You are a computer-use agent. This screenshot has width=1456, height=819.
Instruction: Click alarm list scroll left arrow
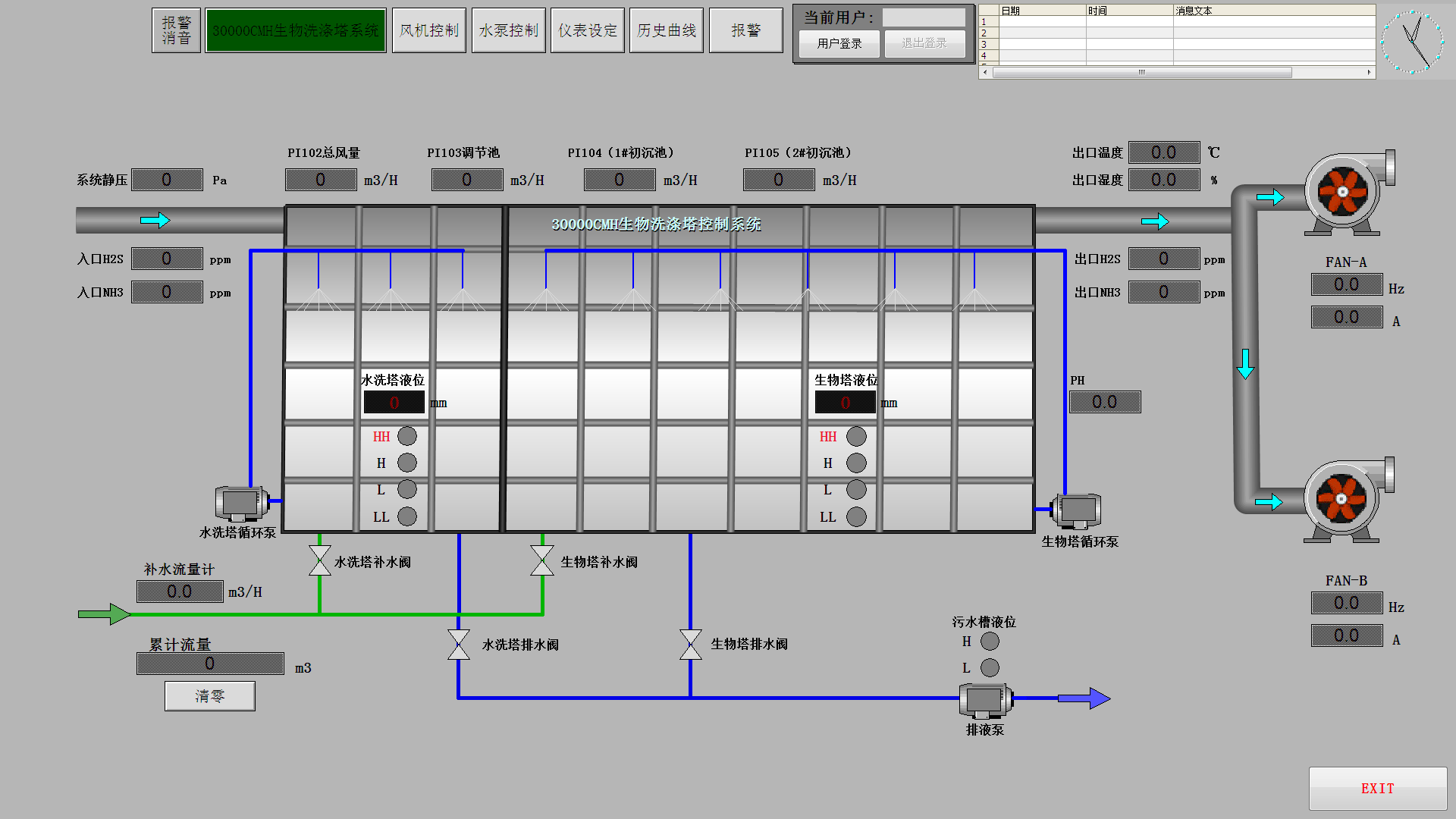click(x=985, y=73)
